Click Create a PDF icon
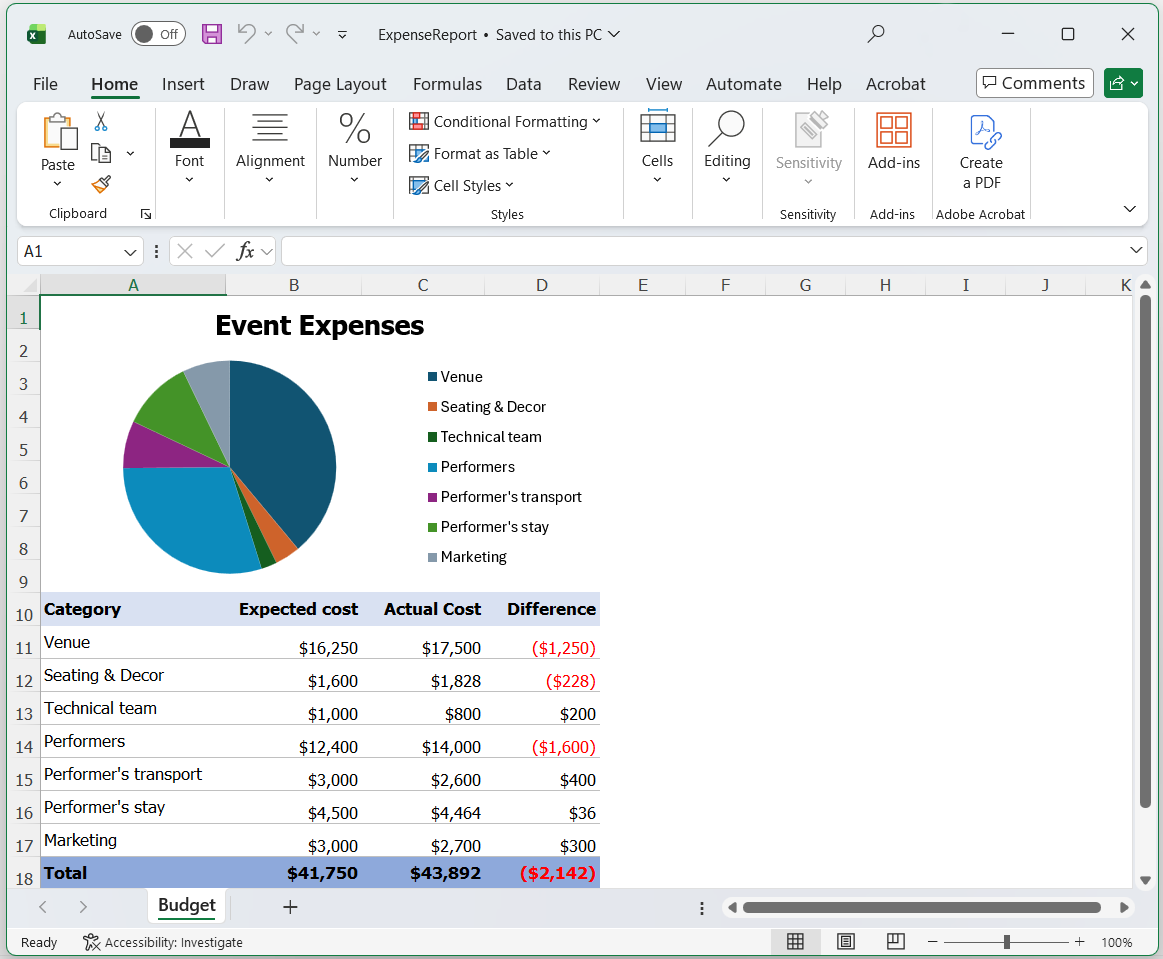Image resolution: width=1163 pixels, height=959 pixels. click(x=986, y=132)
